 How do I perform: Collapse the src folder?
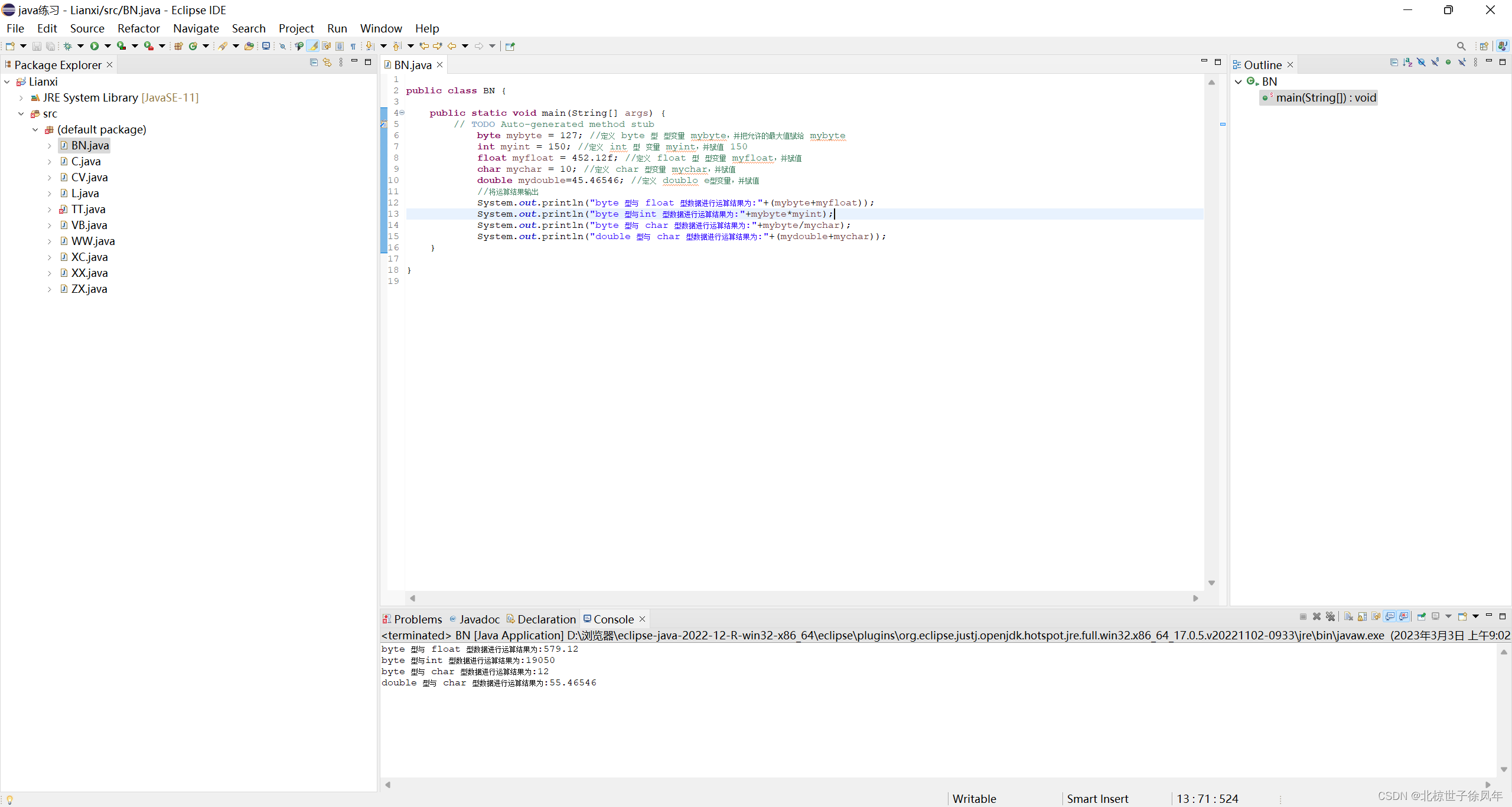click(21, 113)
